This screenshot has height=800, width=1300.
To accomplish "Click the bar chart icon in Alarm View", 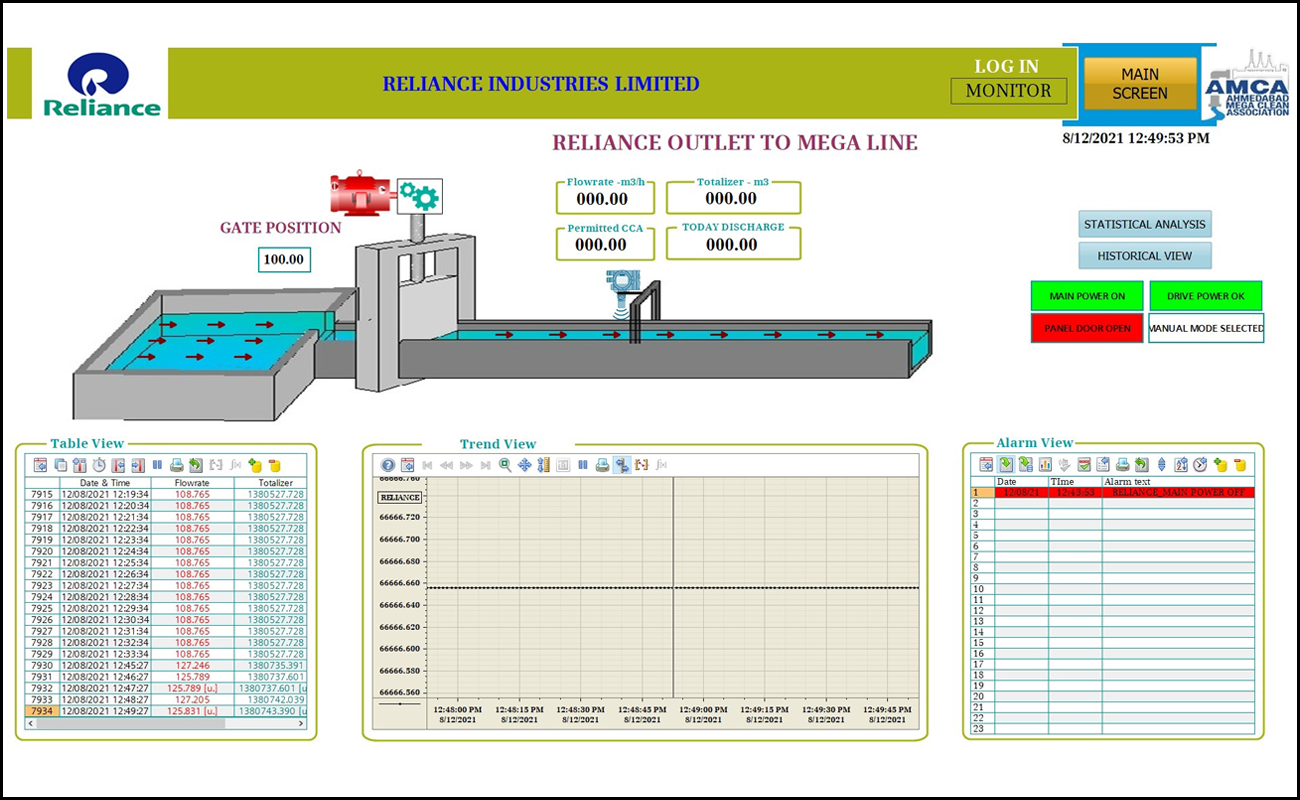I will click(1045, 464).
